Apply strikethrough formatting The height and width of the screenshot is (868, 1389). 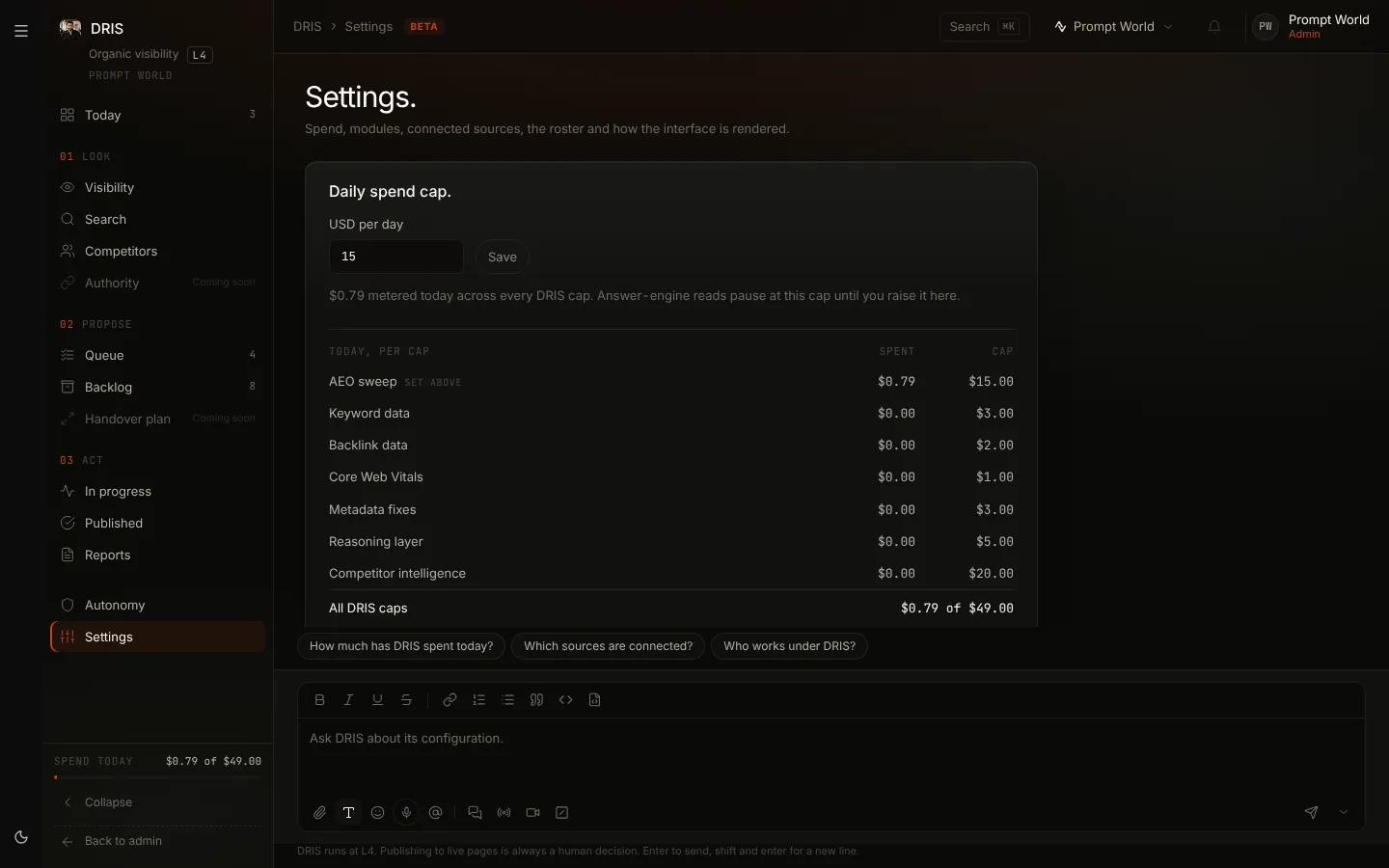(x=407, y=700)
